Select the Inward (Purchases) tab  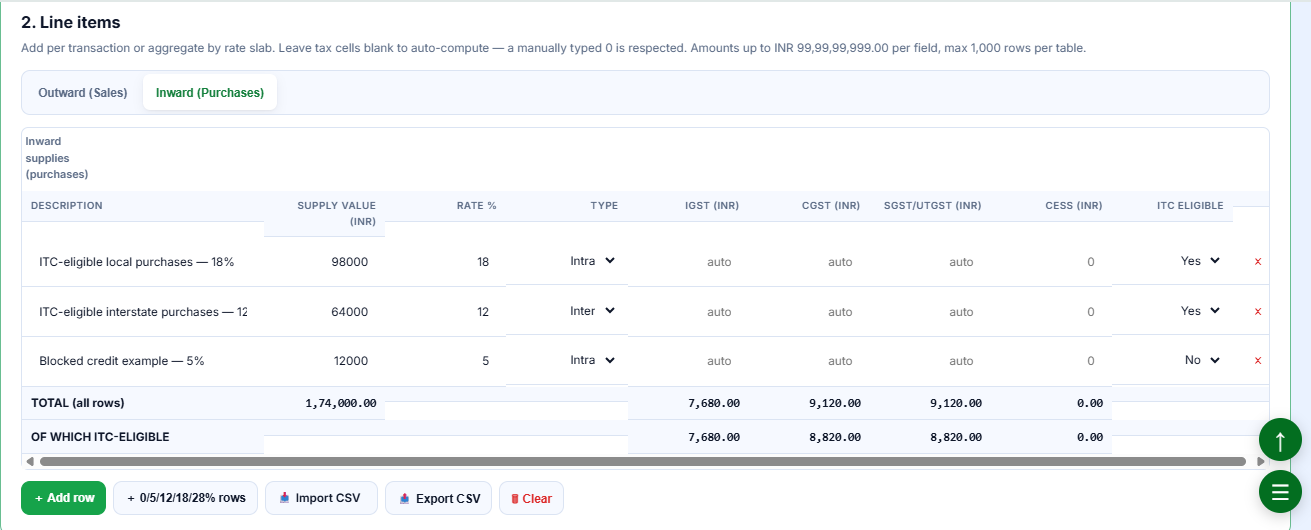pyautogui.click(x=210, y=93)
